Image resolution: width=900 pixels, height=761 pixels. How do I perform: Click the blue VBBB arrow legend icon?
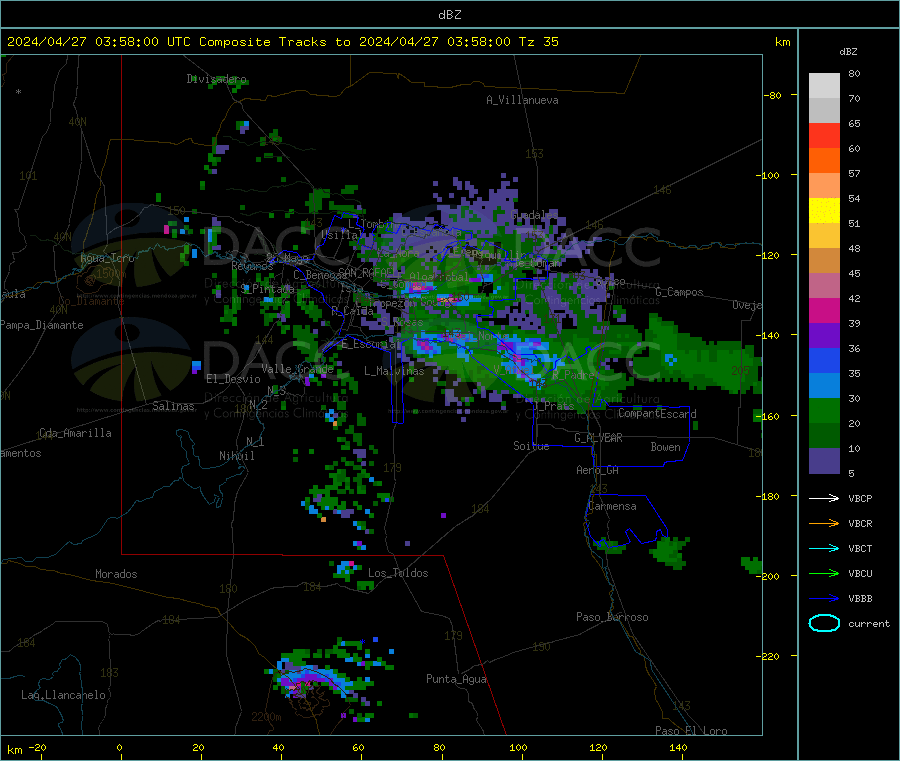tap(824, 599)
